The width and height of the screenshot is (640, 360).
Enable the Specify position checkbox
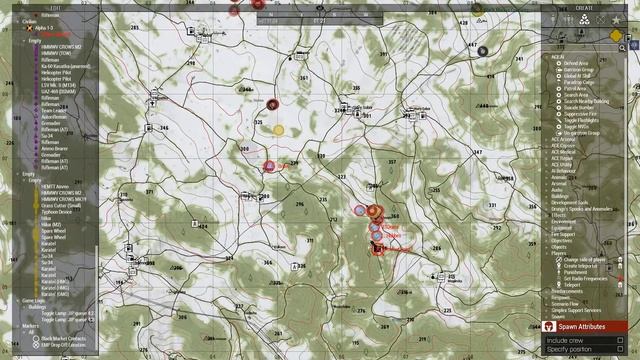pos(620,349)
